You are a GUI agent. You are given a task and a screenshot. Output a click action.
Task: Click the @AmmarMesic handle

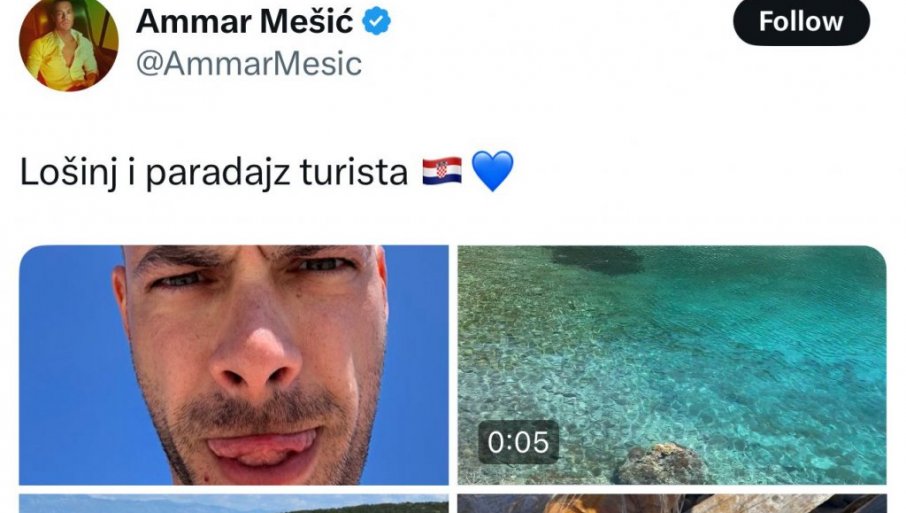point(248,63)
